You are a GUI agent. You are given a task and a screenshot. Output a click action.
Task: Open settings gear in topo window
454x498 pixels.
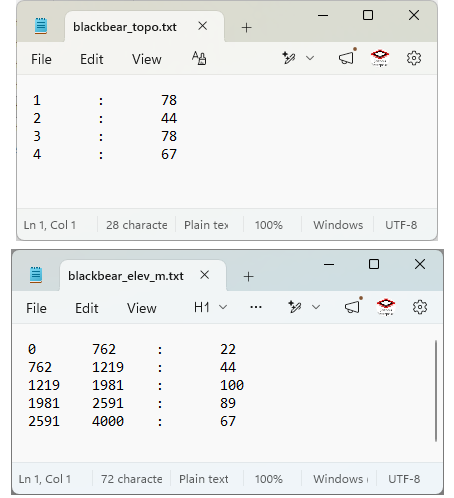pos(414,58)
